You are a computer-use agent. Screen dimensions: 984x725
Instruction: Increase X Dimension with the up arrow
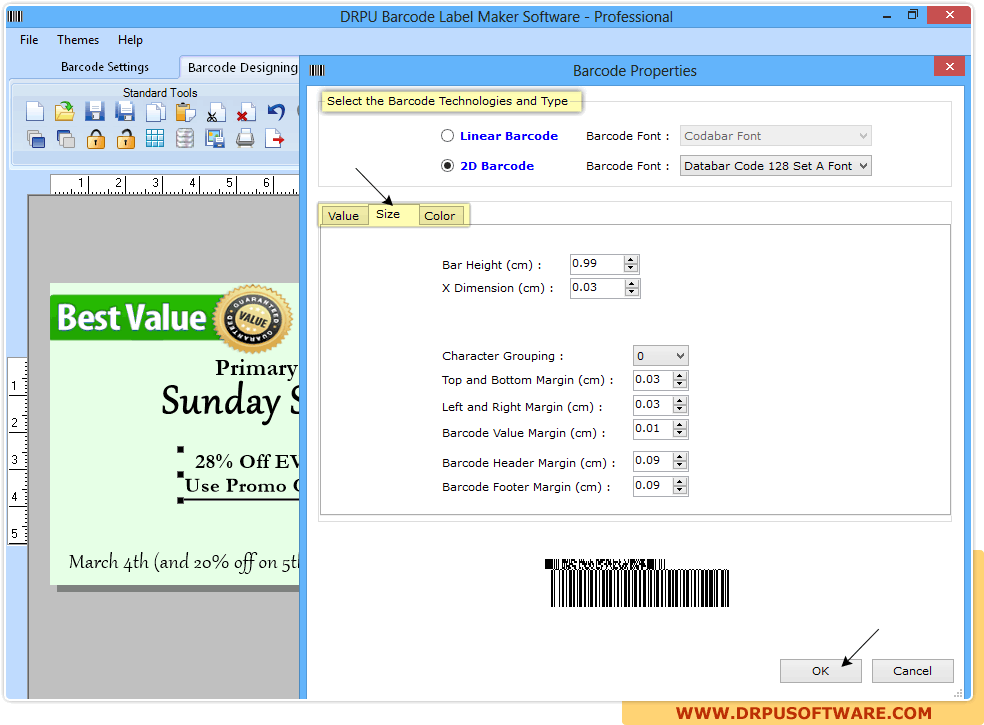point(631,283)
